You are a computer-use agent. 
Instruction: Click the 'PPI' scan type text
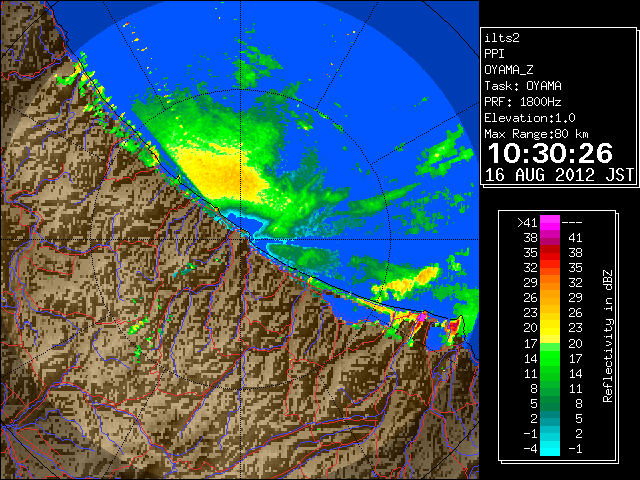[x=494, y=54]
